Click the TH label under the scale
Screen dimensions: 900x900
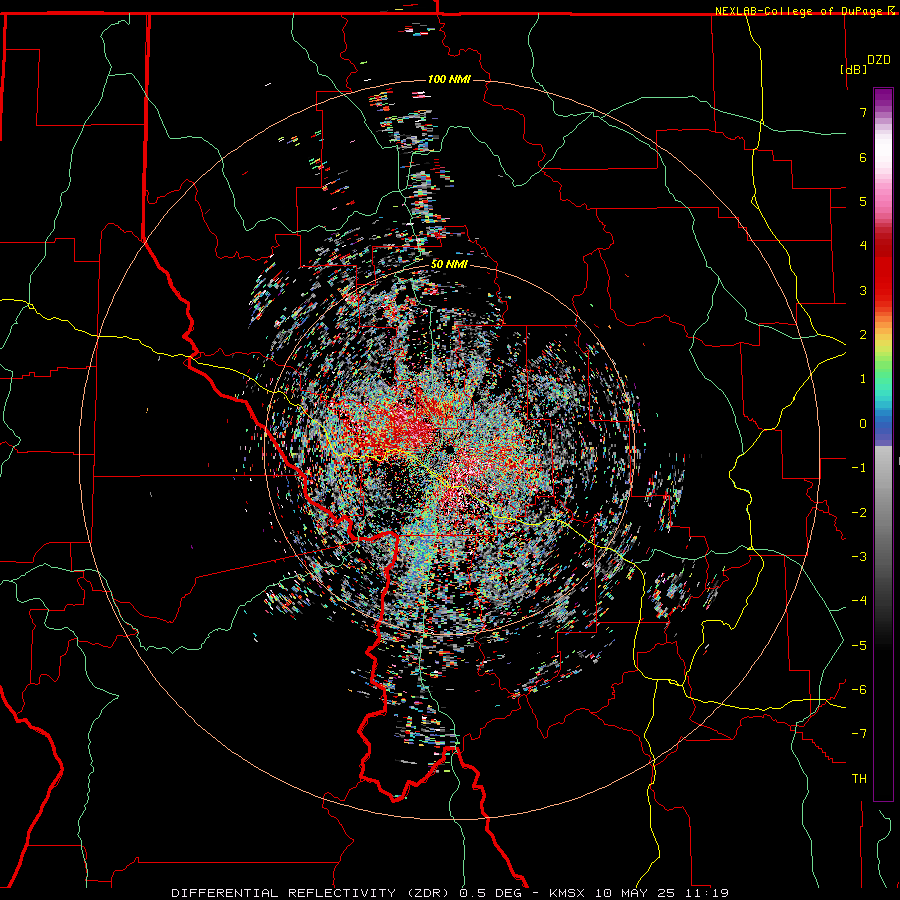[859, 779]
